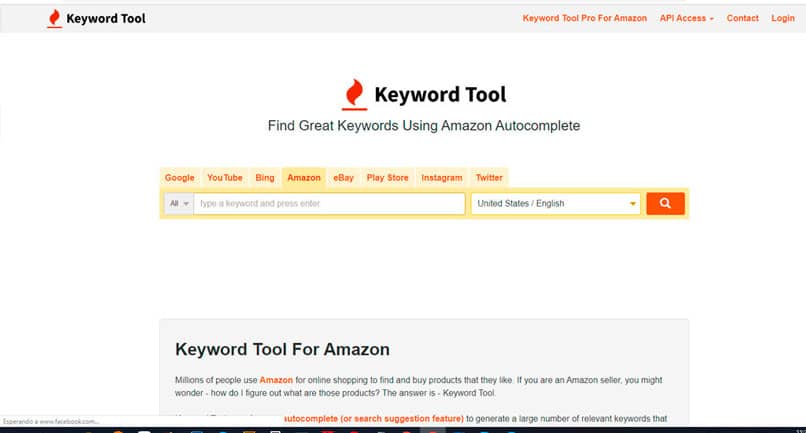This screenshot has width=806, height=433.
Task: Focus the keyword search input field
Action: [x=329, y=203]
